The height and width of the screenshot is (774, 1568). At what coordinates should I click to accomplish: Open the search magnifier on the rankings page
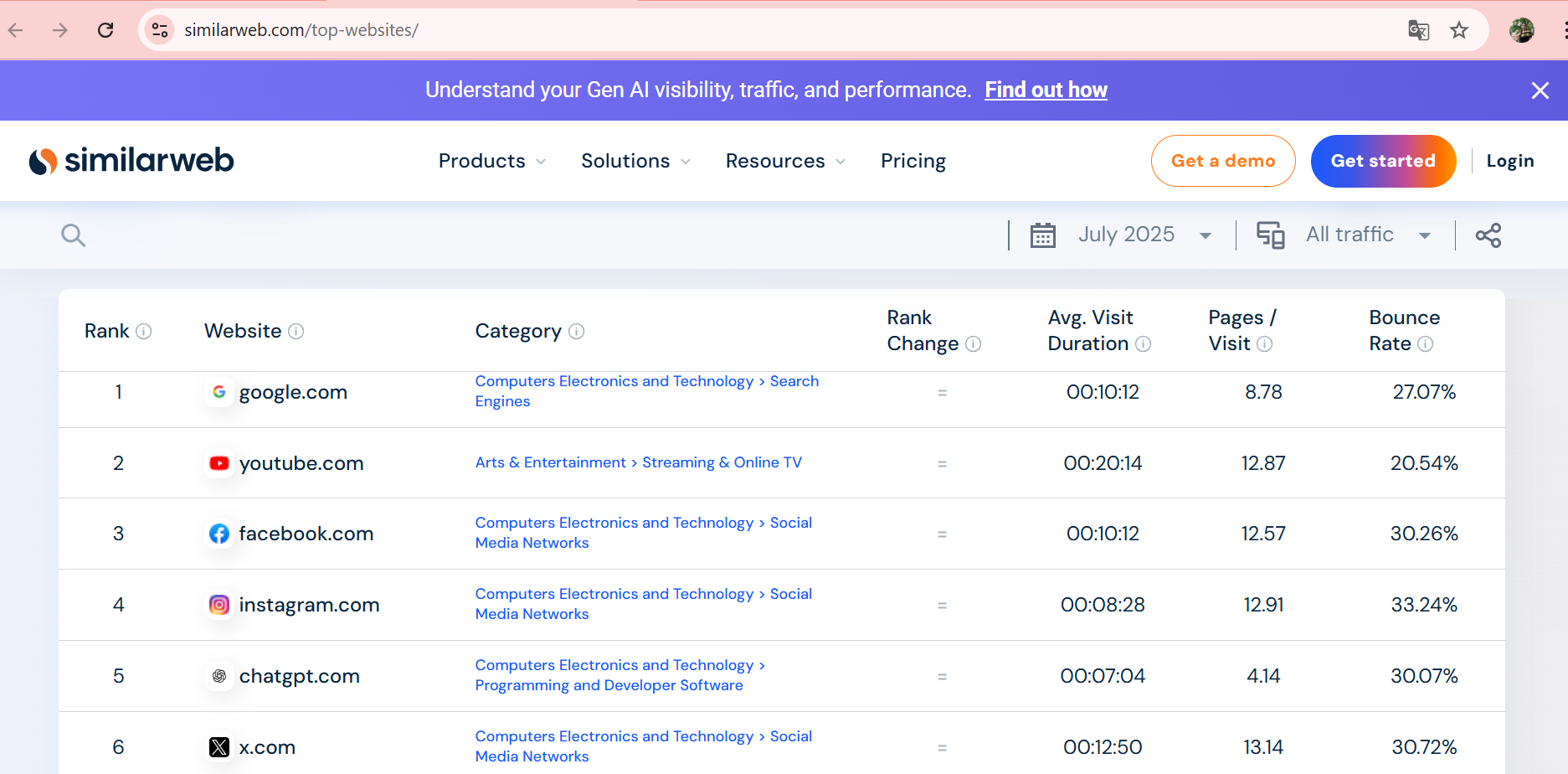pos(73,235)
